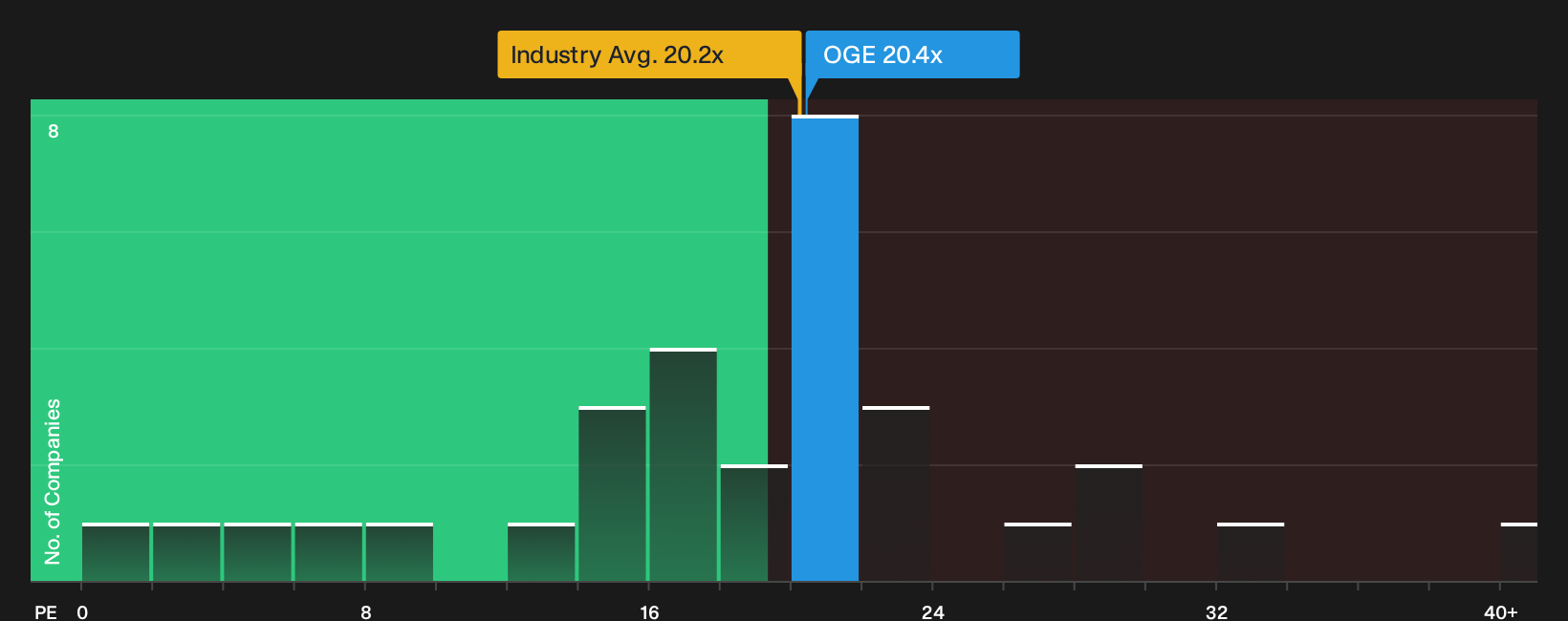Image resolution: width=1568 pixels, height=621 pixels.
Task: Click the histogram bar starting at PE 0
Action: point(116,552)
